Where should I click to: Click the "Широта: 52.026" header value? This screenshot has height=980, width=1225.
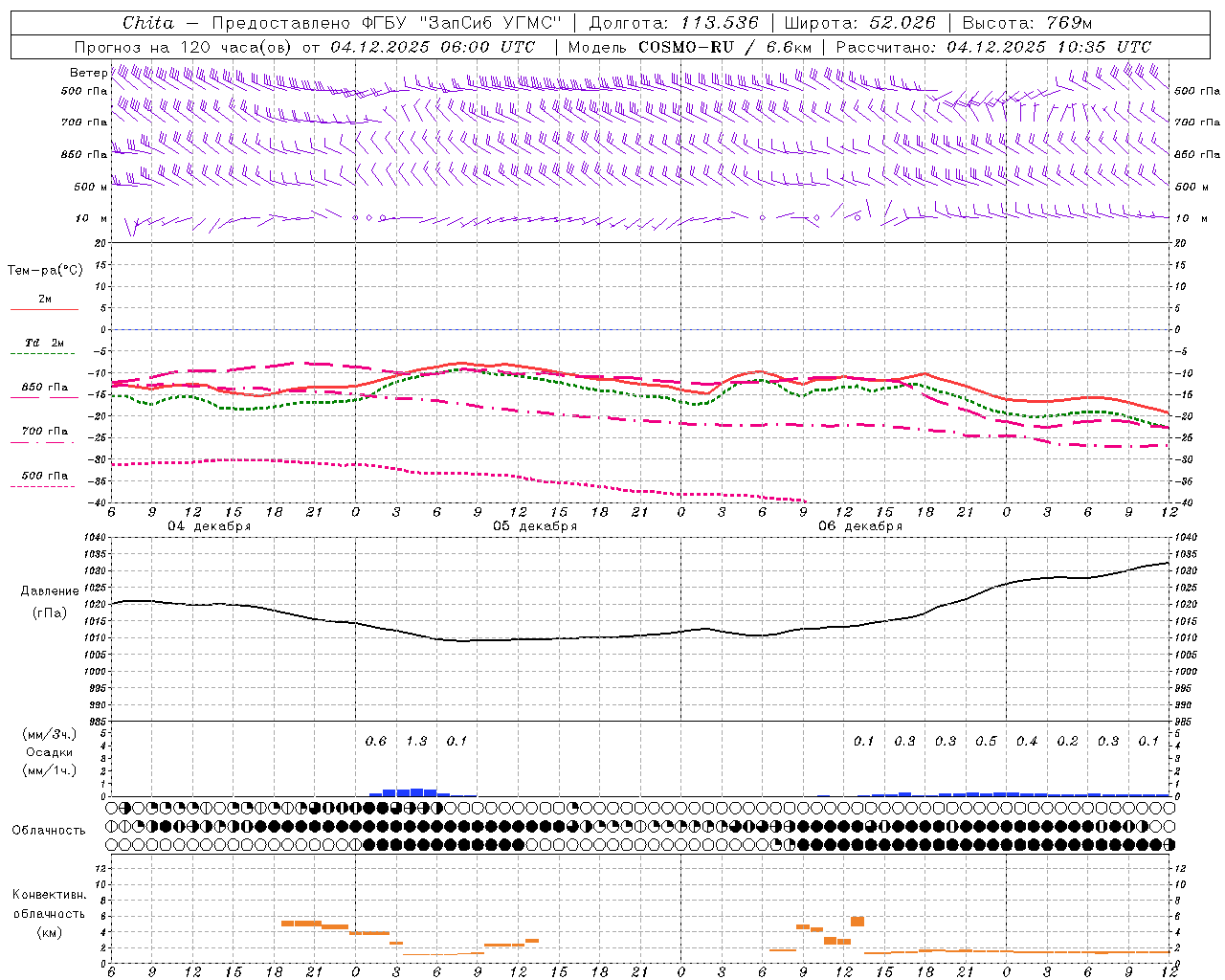click(x=859, y=23)
